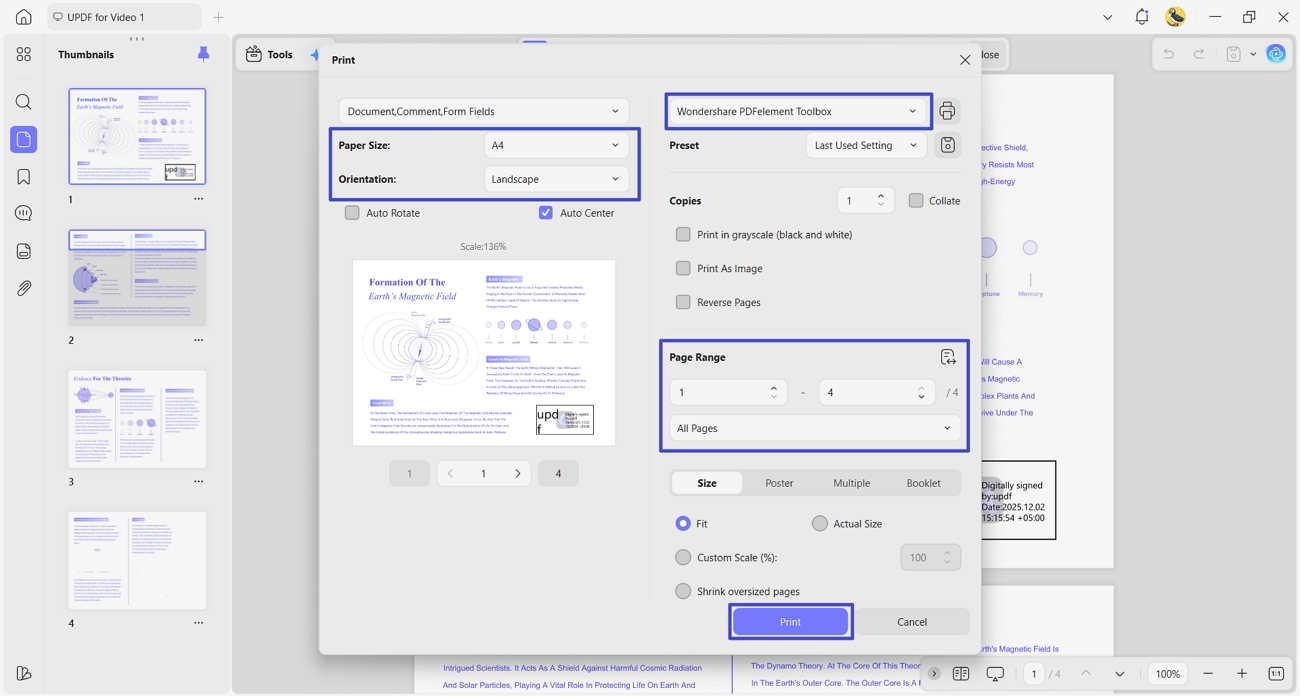This screenshot has height=696, width=1300.
Task: Check the Reverse Pages option
Action: coord(683,302)
